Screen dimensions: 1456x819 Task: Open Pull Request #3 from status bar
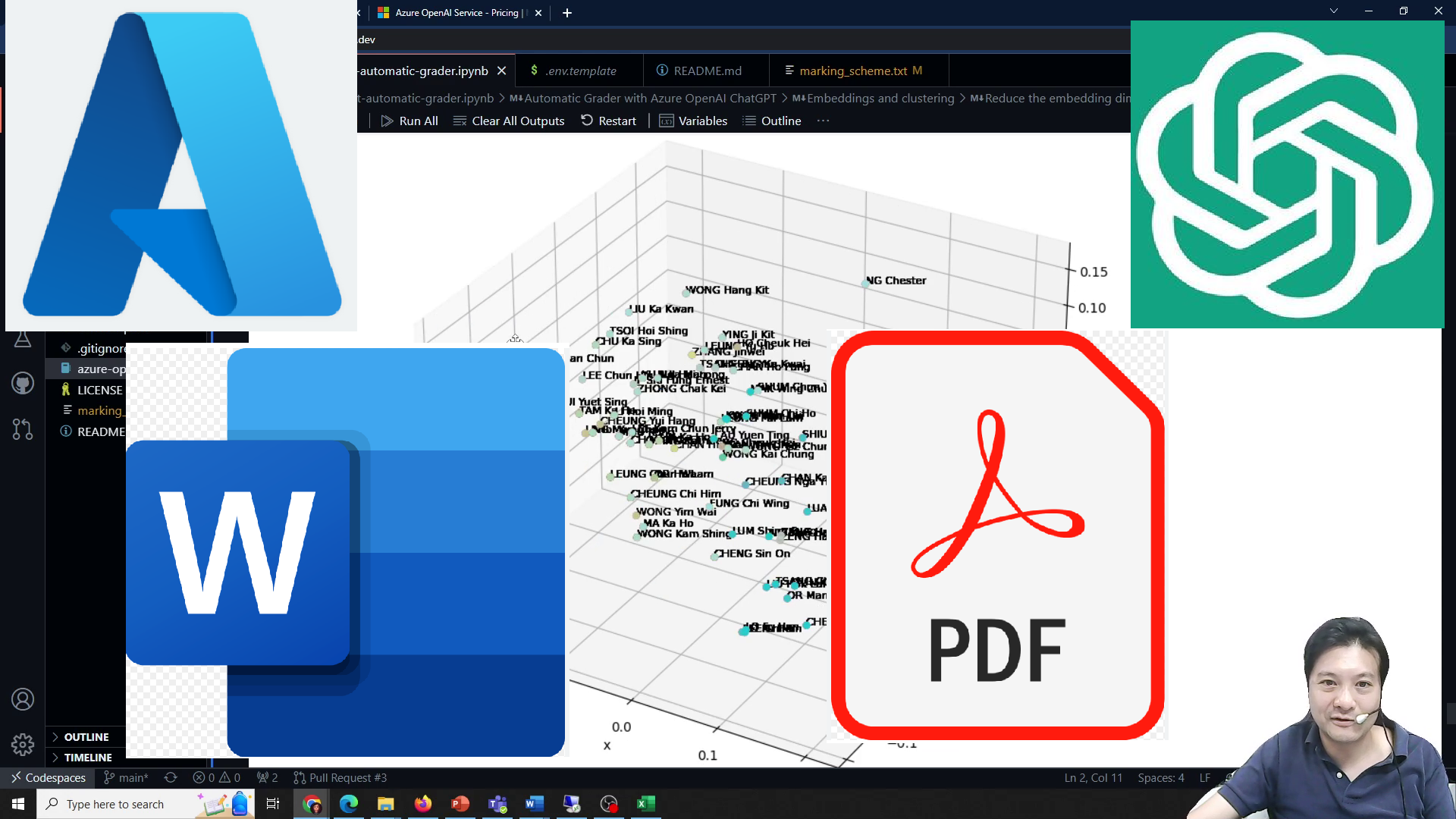tap(340, 777)
